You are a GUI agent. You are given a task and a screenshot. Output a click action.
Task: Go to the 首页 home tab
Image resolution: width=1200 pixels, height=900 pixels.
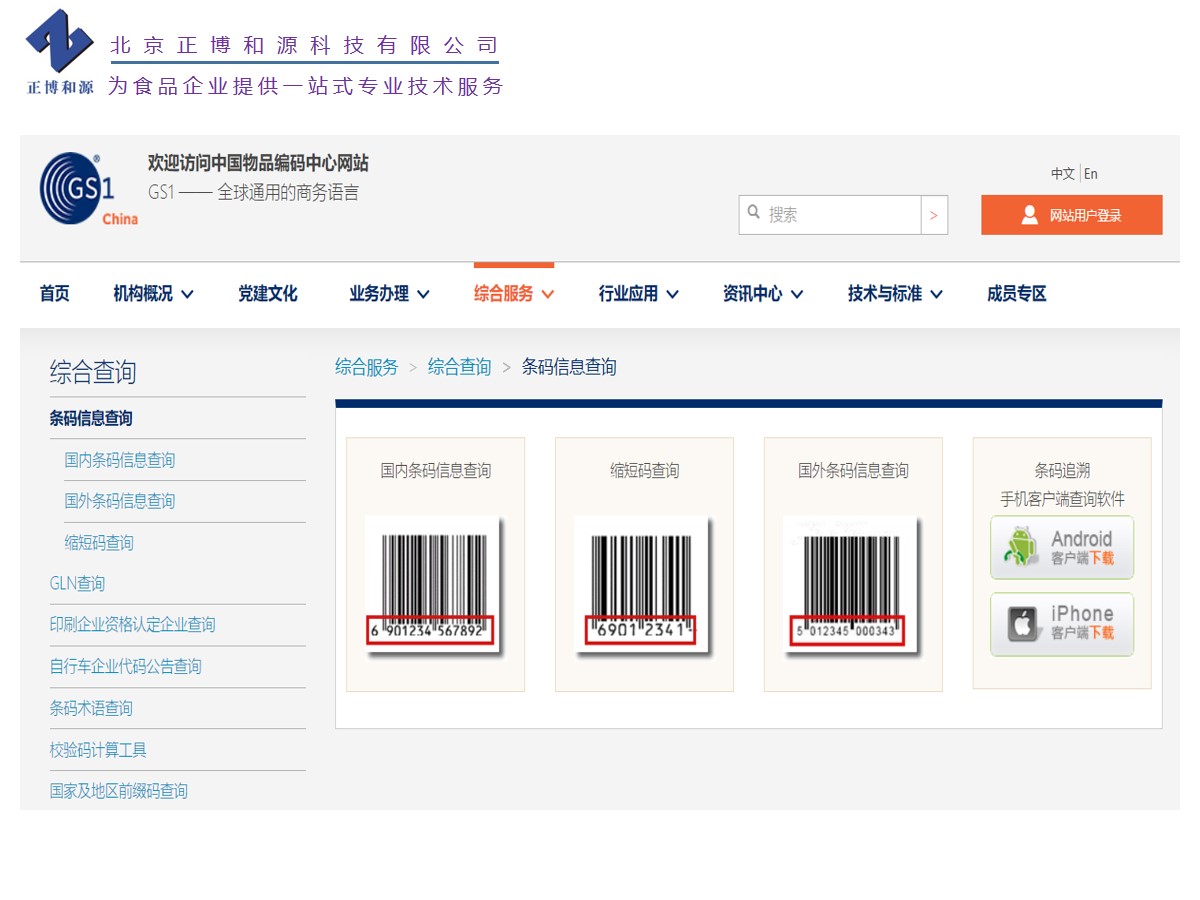55,294
